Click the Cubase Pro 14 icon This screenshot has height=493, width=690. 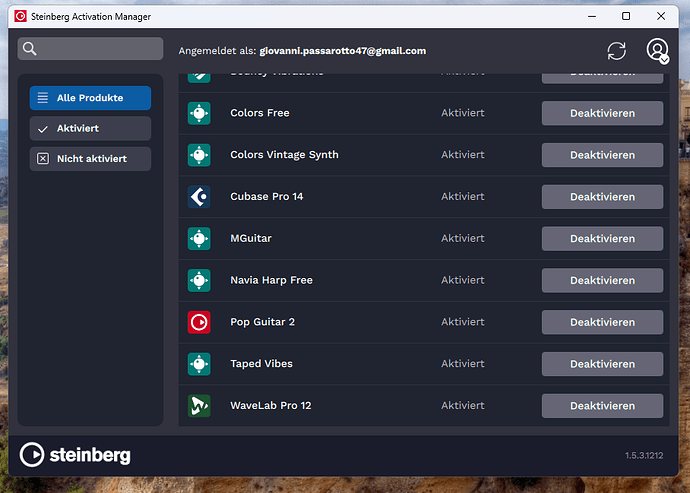(x=199, y=197)
